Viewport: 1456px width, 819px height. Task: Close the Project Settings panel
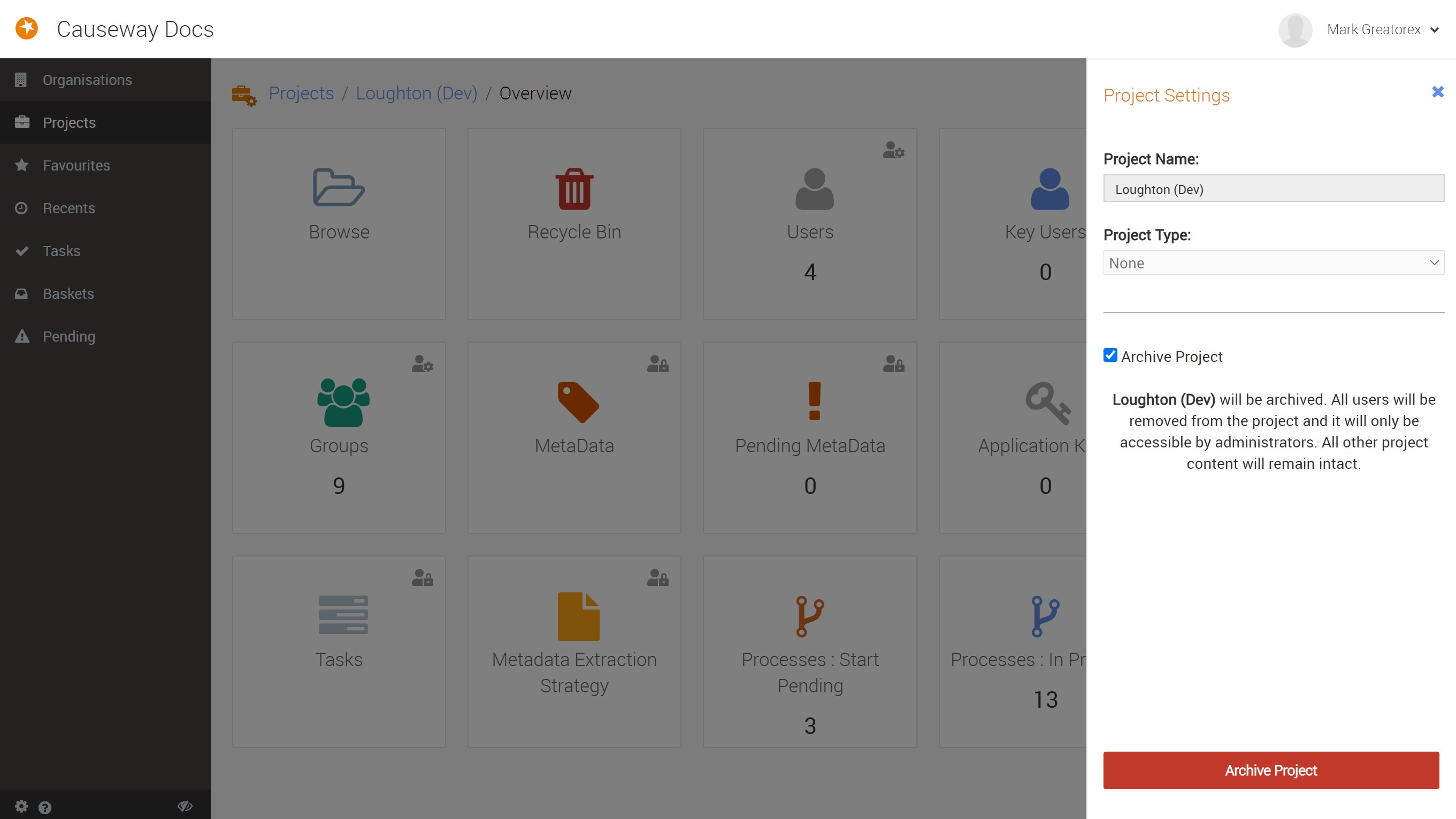1438,92
